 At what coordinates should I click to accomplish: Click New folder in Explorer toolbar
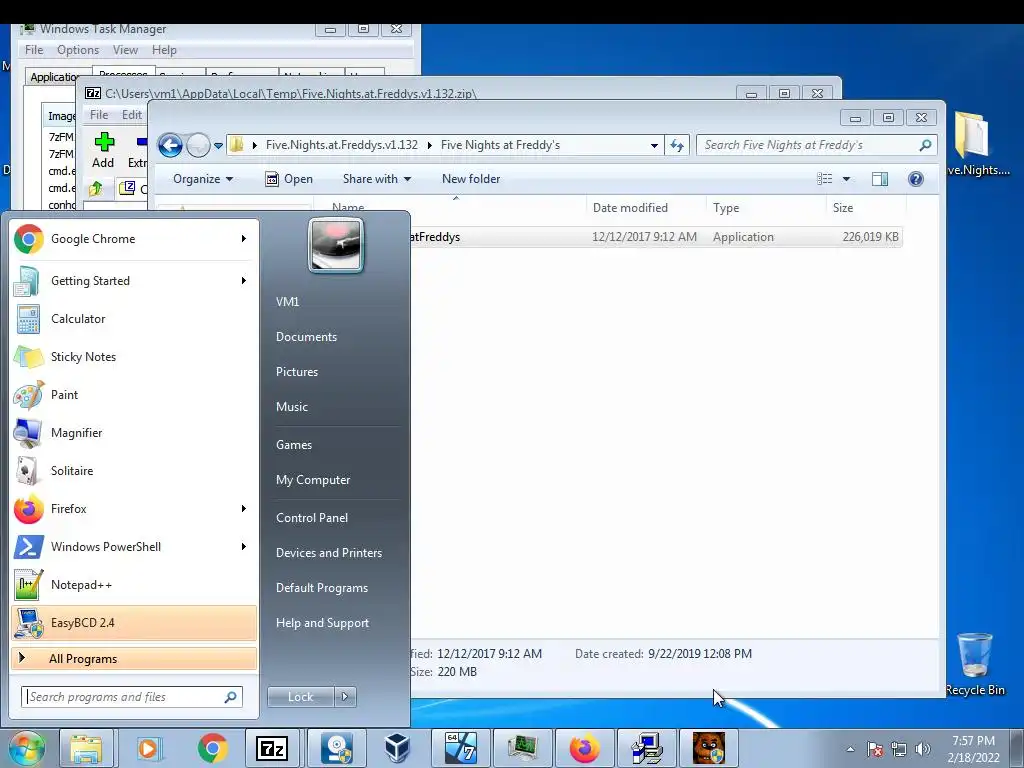tap(471, 179)
